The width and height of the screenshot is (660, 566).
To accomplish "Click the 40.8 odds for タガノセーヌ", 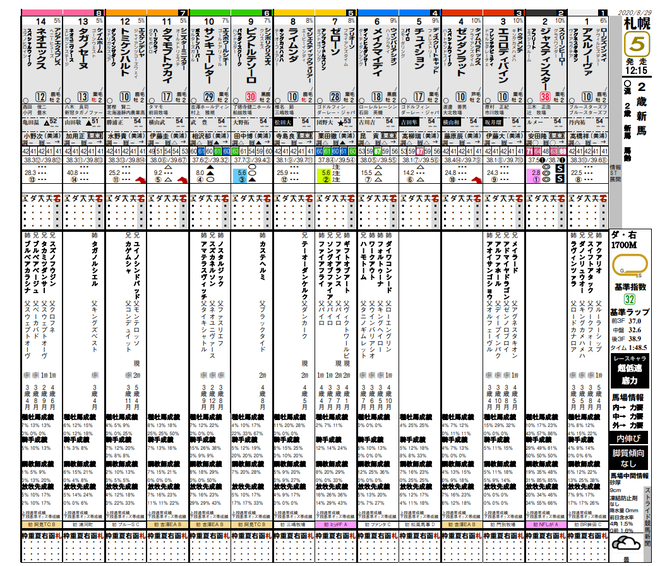I will click(72, 173).
